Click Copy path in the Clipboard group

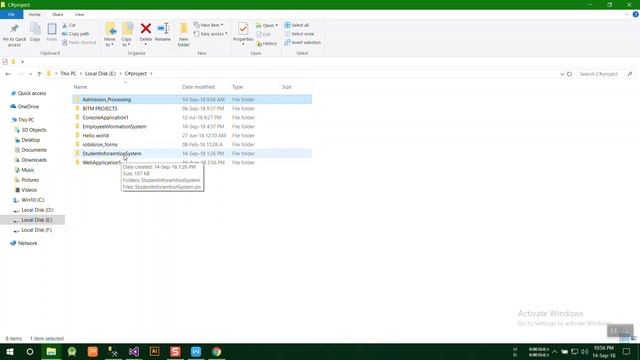click(76, 34)
